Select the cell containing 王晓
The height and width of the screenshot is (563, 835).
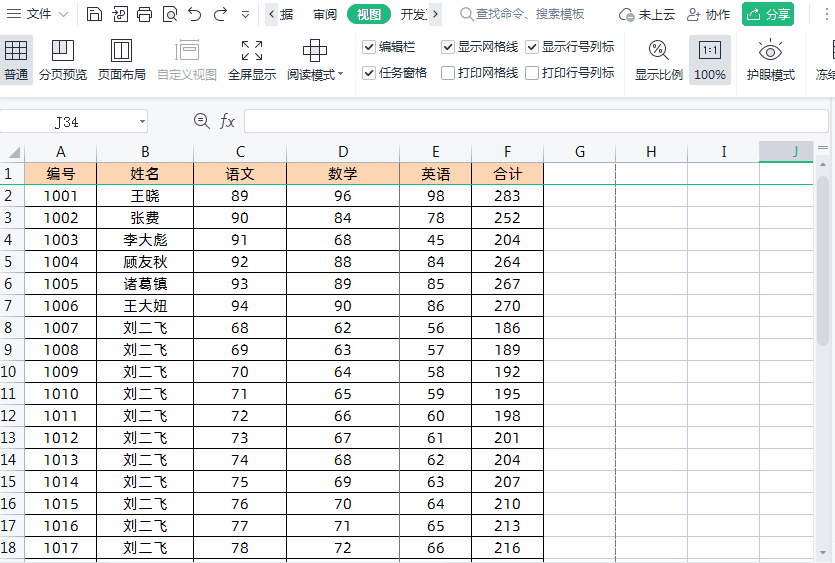(145, 196)
